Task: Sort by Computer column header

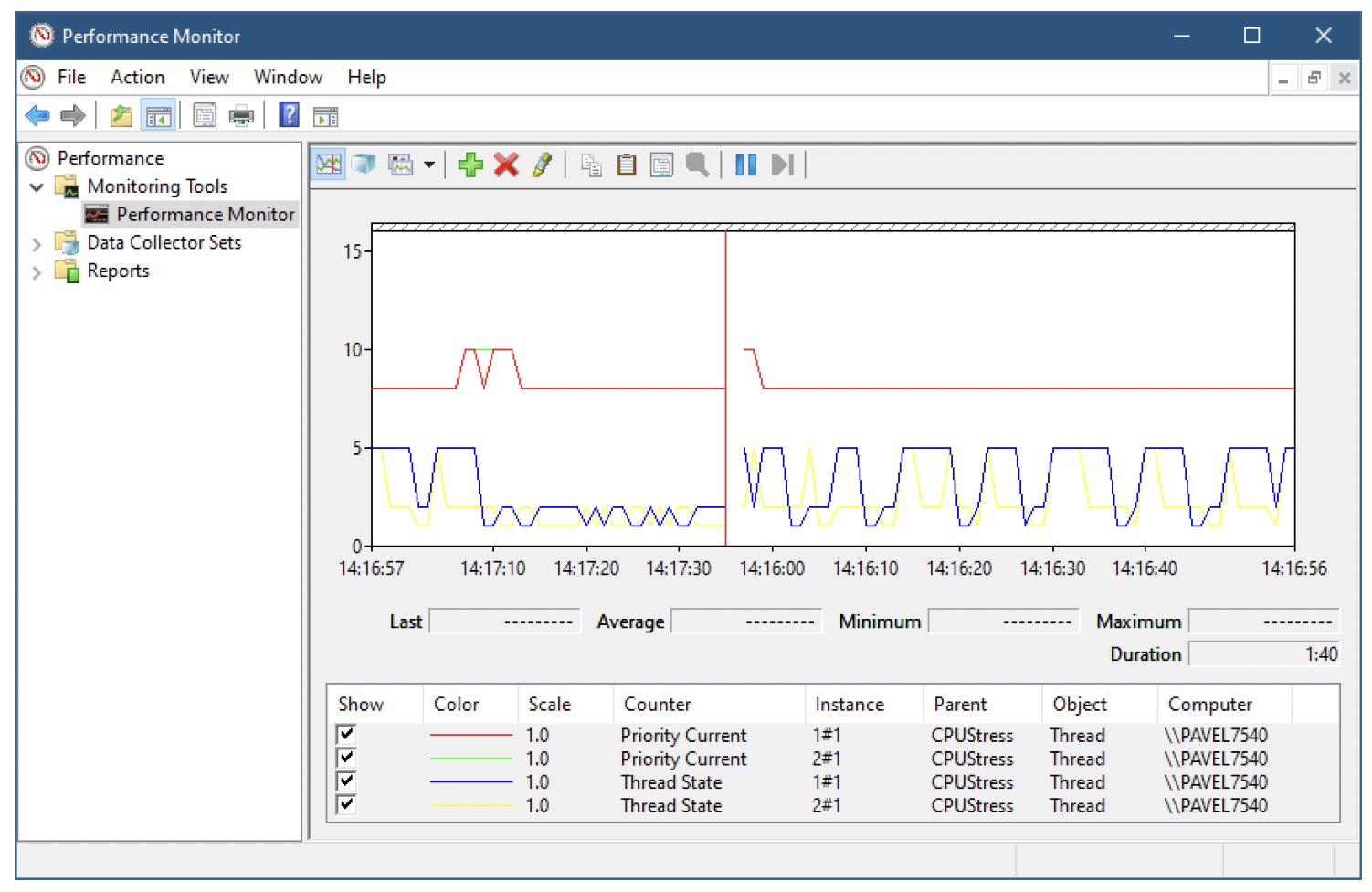Action: [1224, 704]
